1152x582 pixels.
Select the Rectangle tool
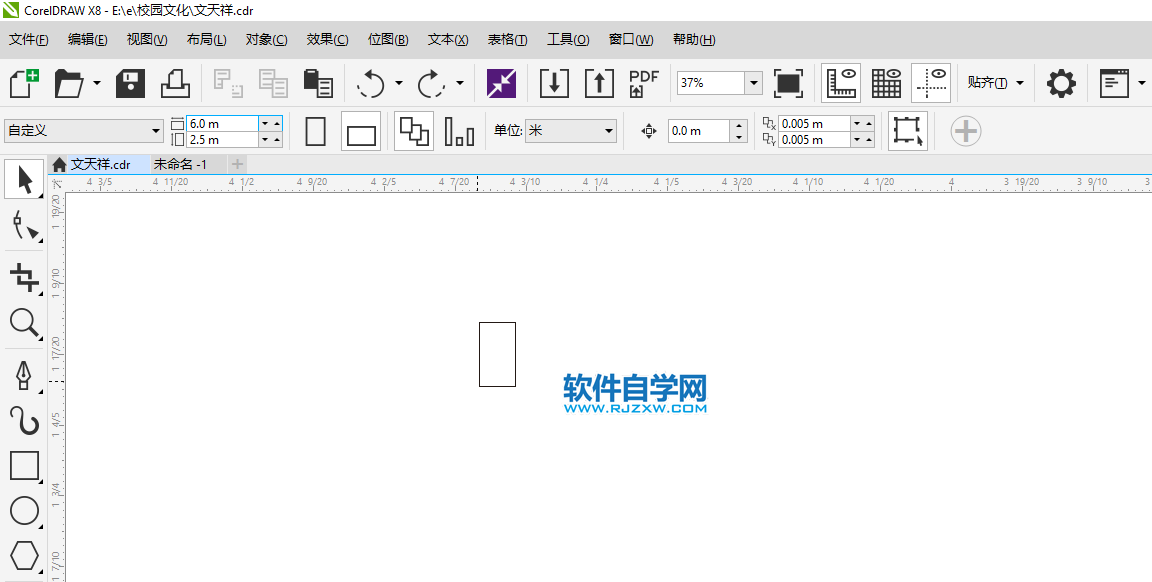[24, 465]
